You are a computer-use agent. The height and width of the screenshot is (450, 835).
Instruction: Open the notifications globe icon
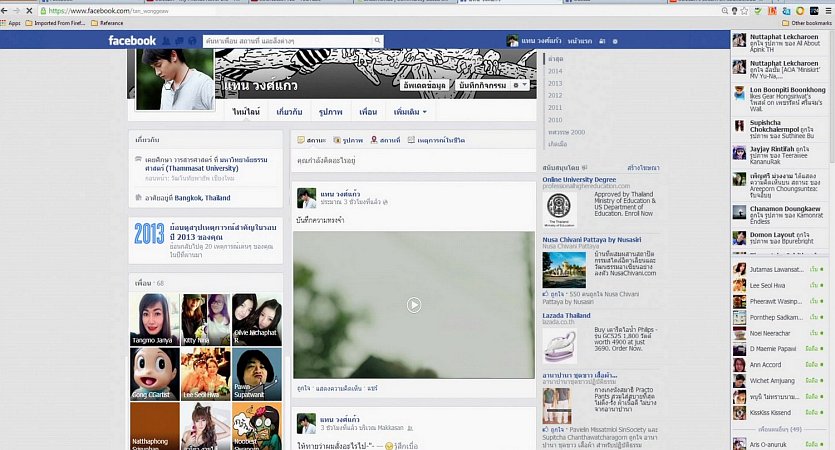[190, 41]
